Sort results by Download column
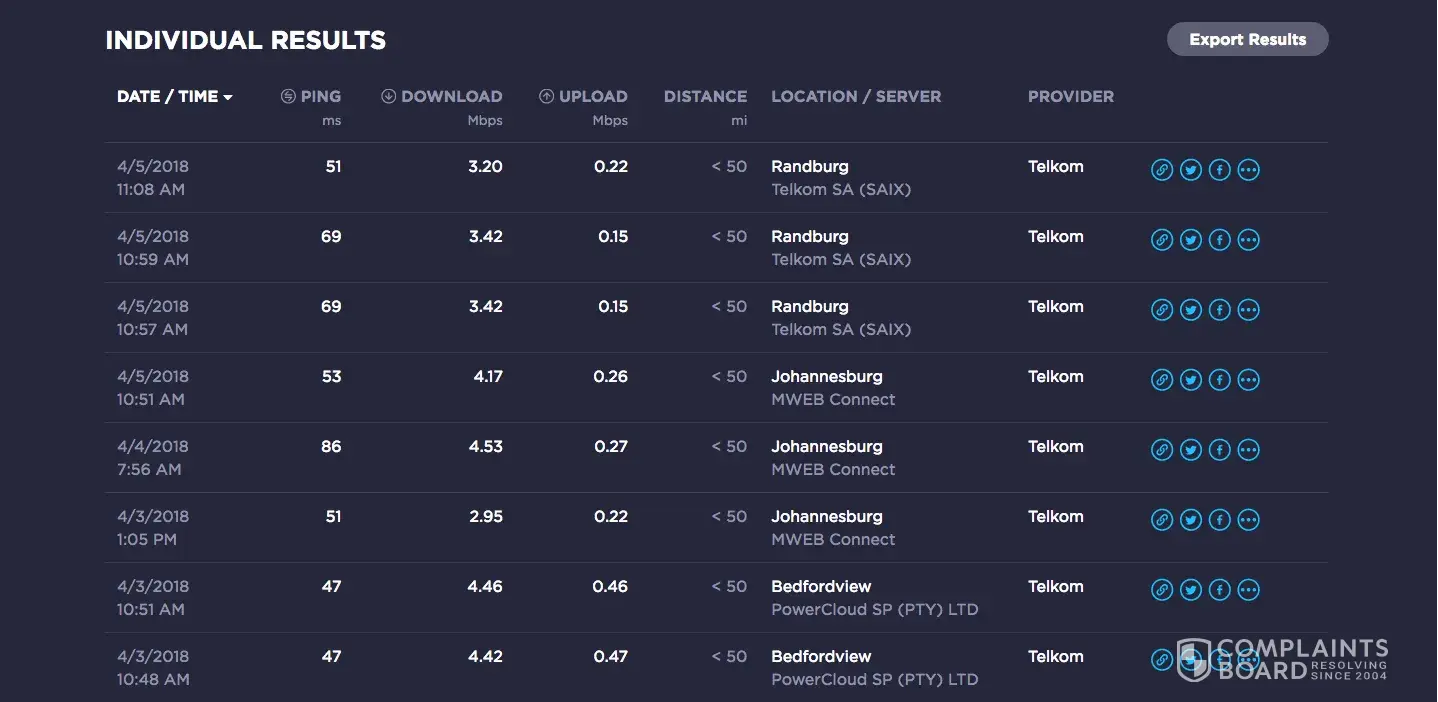Image resolution: width=1438 pixels, height=702 pixels. tap(441, 97)
